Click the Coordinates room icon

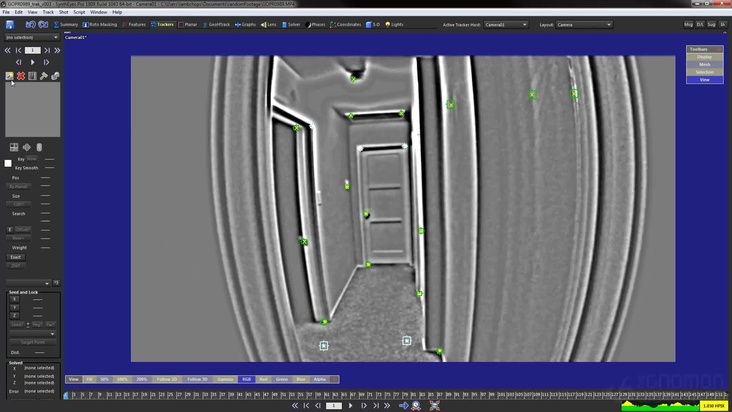click(346, 24)
